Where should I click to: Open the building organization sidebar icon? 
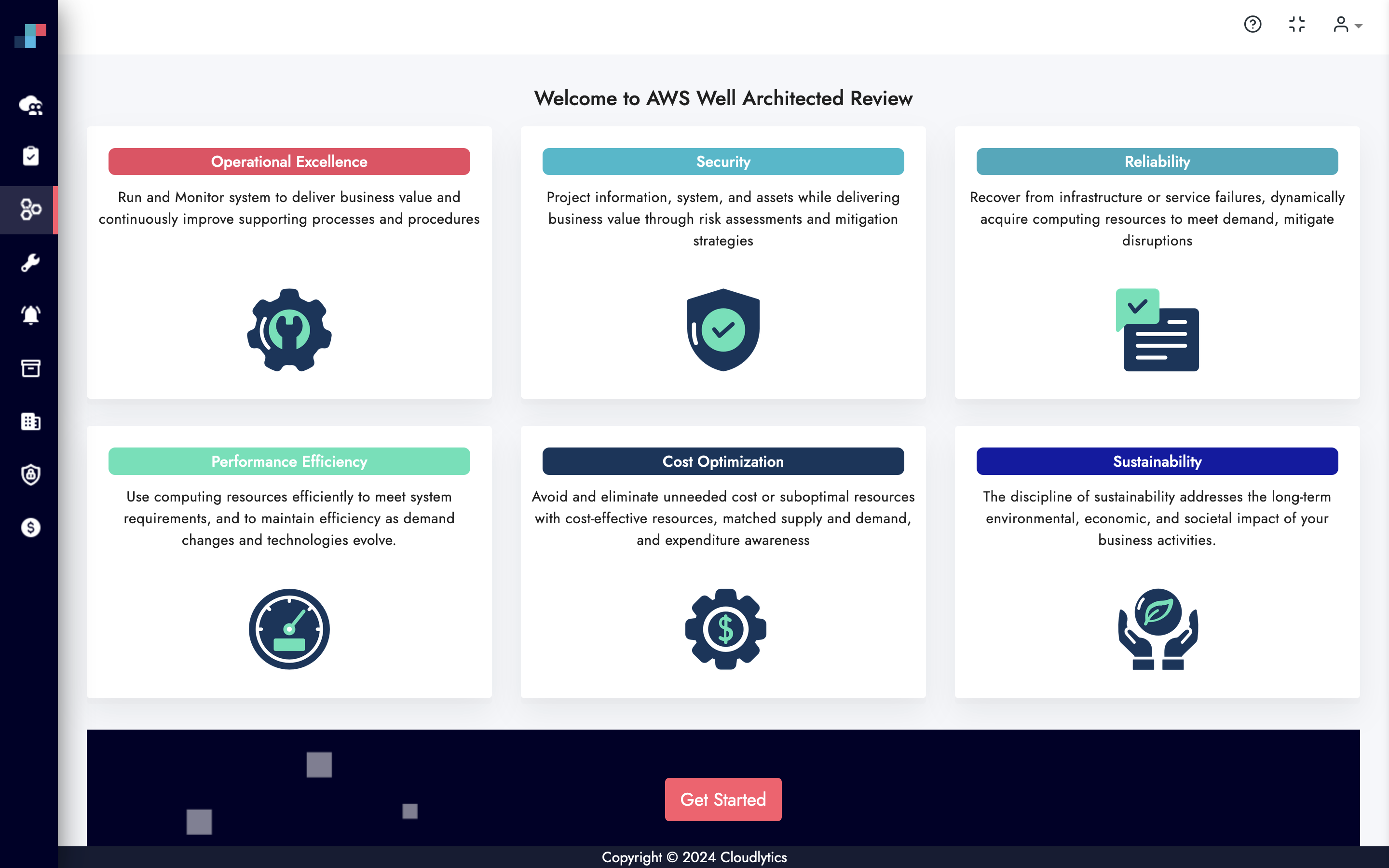(x=30, y=421)
